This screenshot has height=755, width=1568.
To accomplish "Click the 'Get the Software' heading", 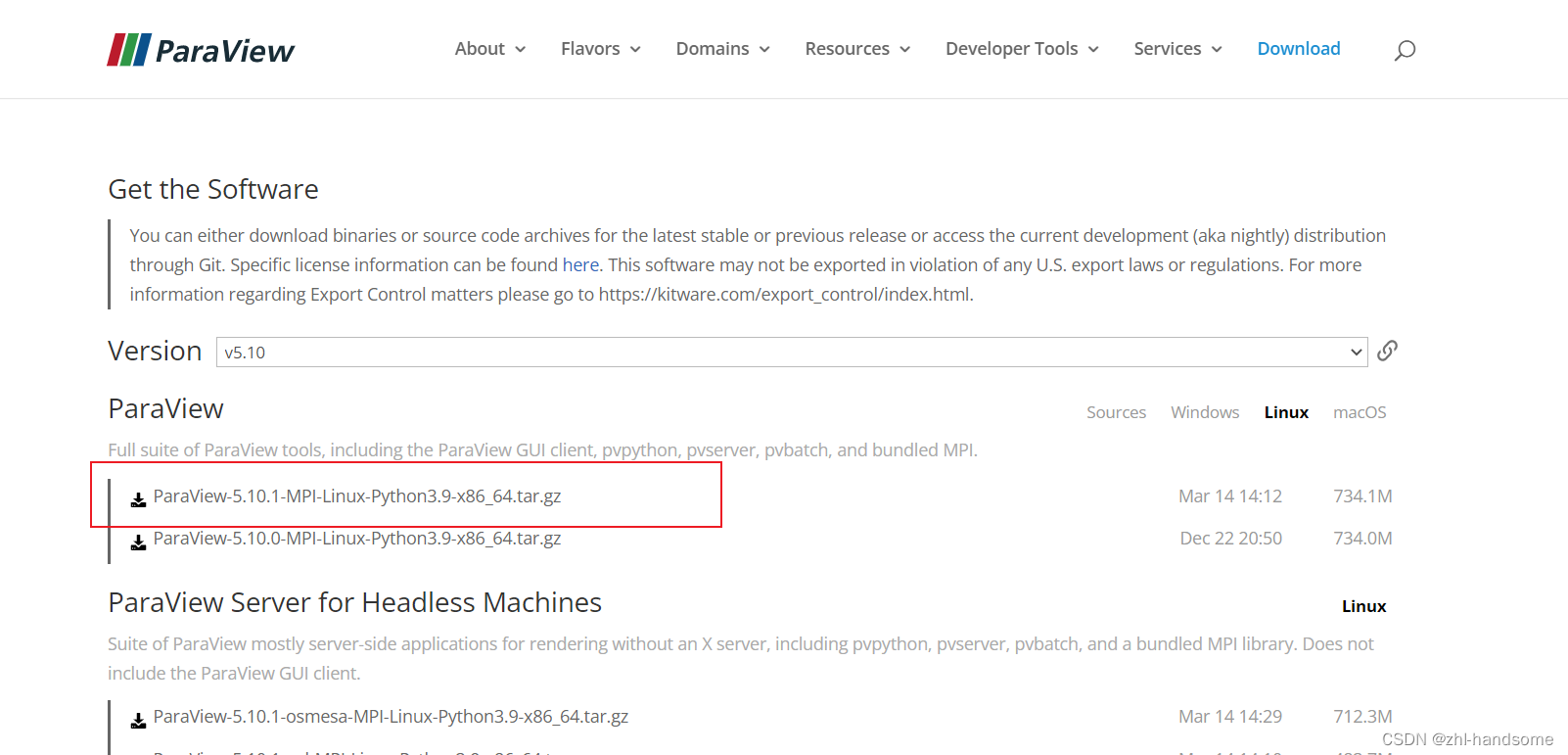I will (x=213, y=189).
